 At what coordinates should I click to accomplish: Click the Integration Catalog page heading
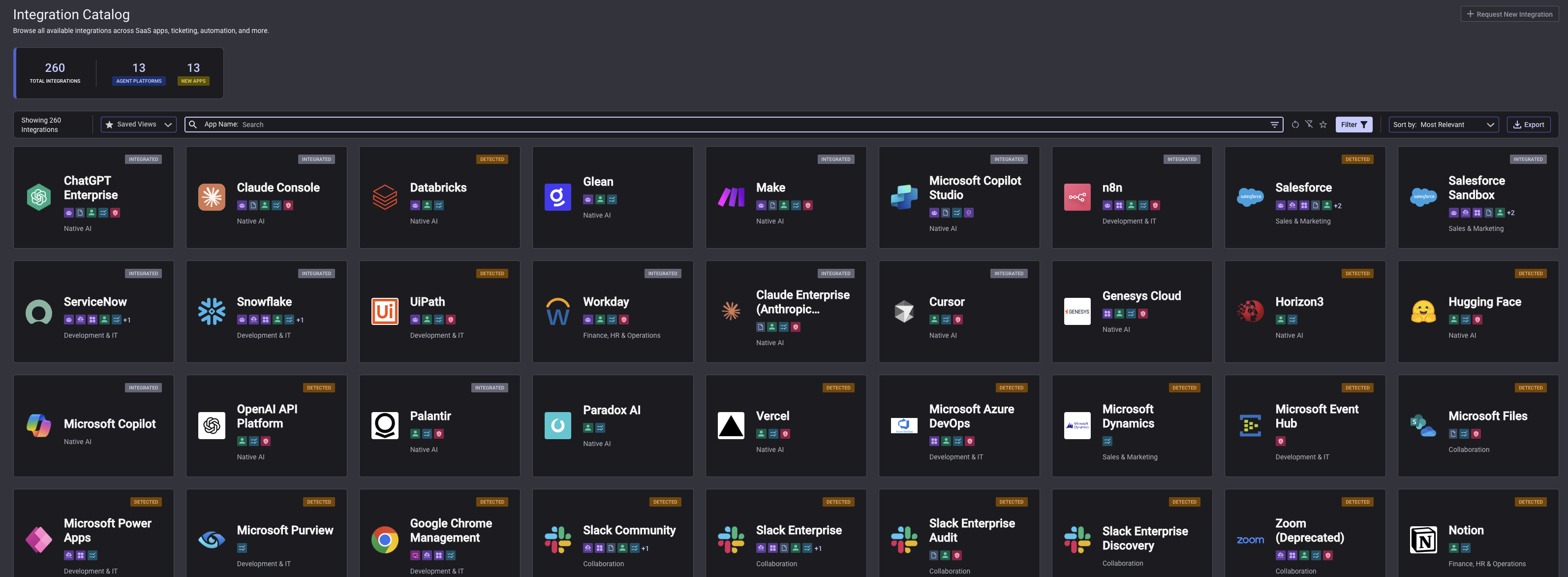click(71, 15)
